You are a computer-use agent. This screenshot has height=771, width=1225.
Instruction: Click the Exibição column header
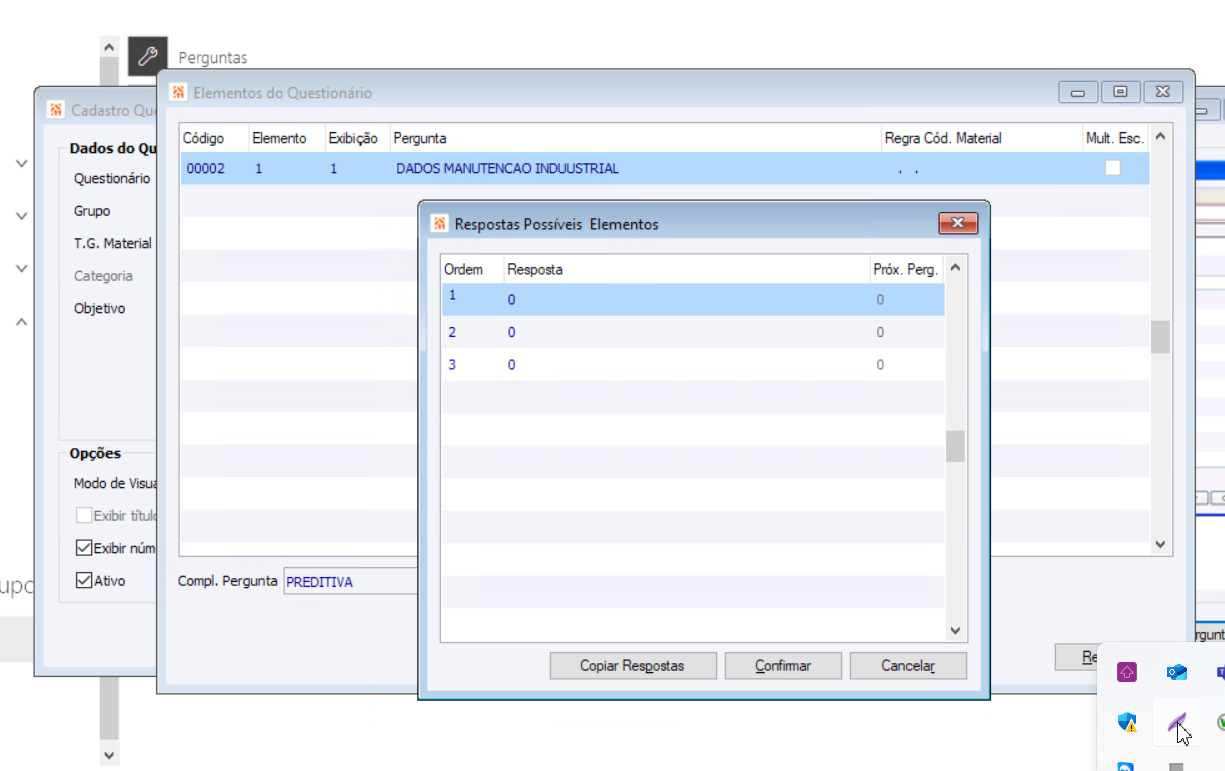[358, 138]
